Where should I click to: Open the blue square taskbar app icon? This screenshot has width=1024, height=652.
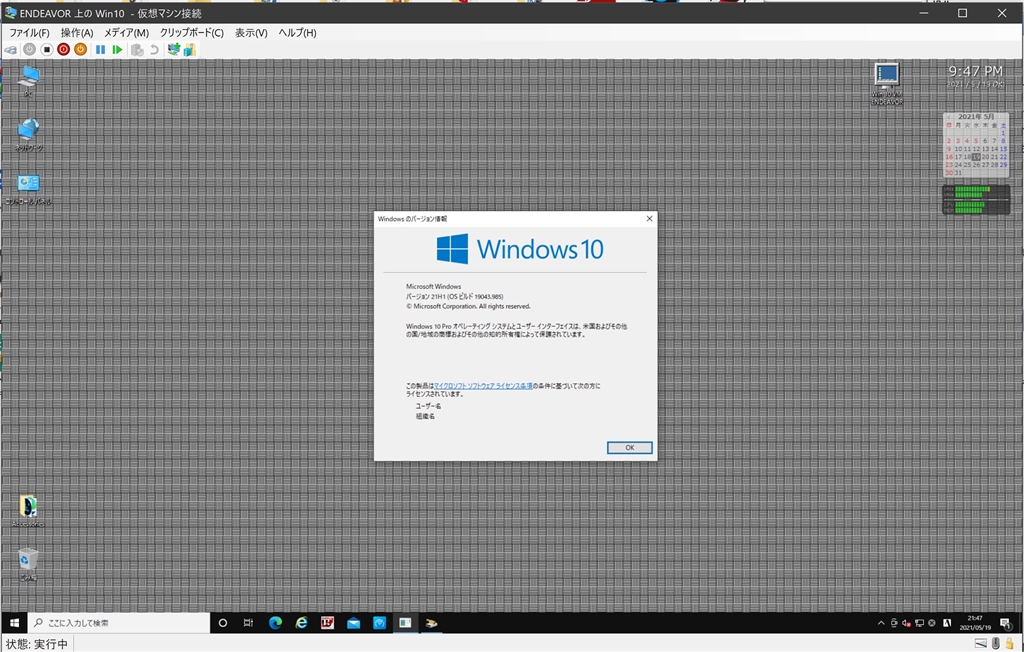pyautogui.click(x=379, y=623)
